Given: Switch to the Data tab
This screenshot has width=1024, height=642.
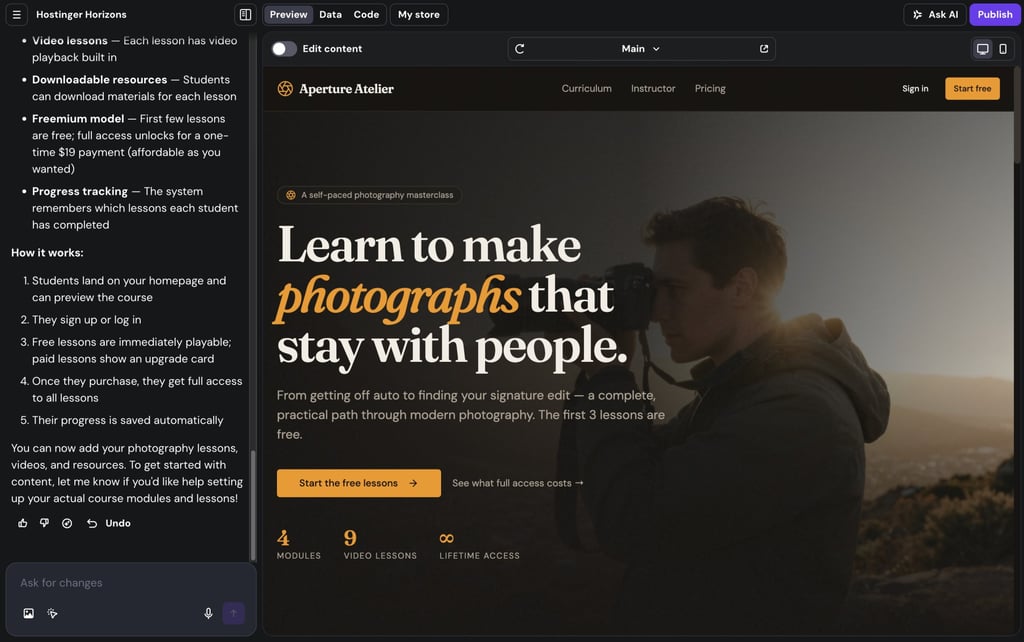Looking at the screenshot, I should [330, 14].
